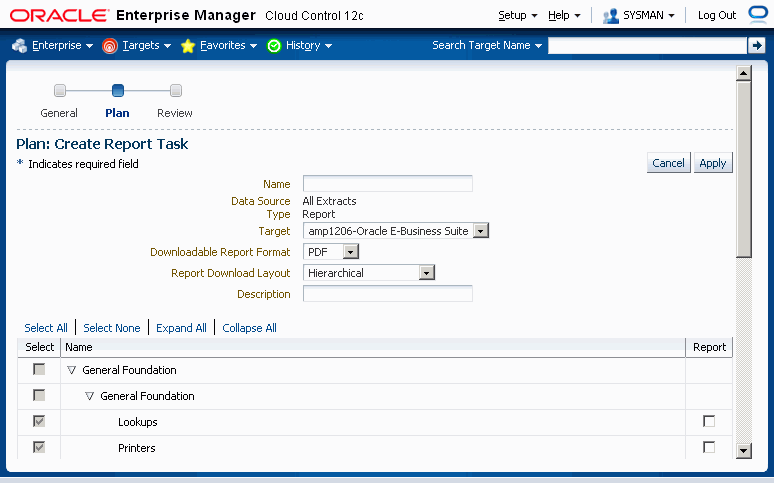Image resolution: width=774 pixels, height=483 pixels.
Task: Click the History green clock icon
Action: tap(273, 46)
